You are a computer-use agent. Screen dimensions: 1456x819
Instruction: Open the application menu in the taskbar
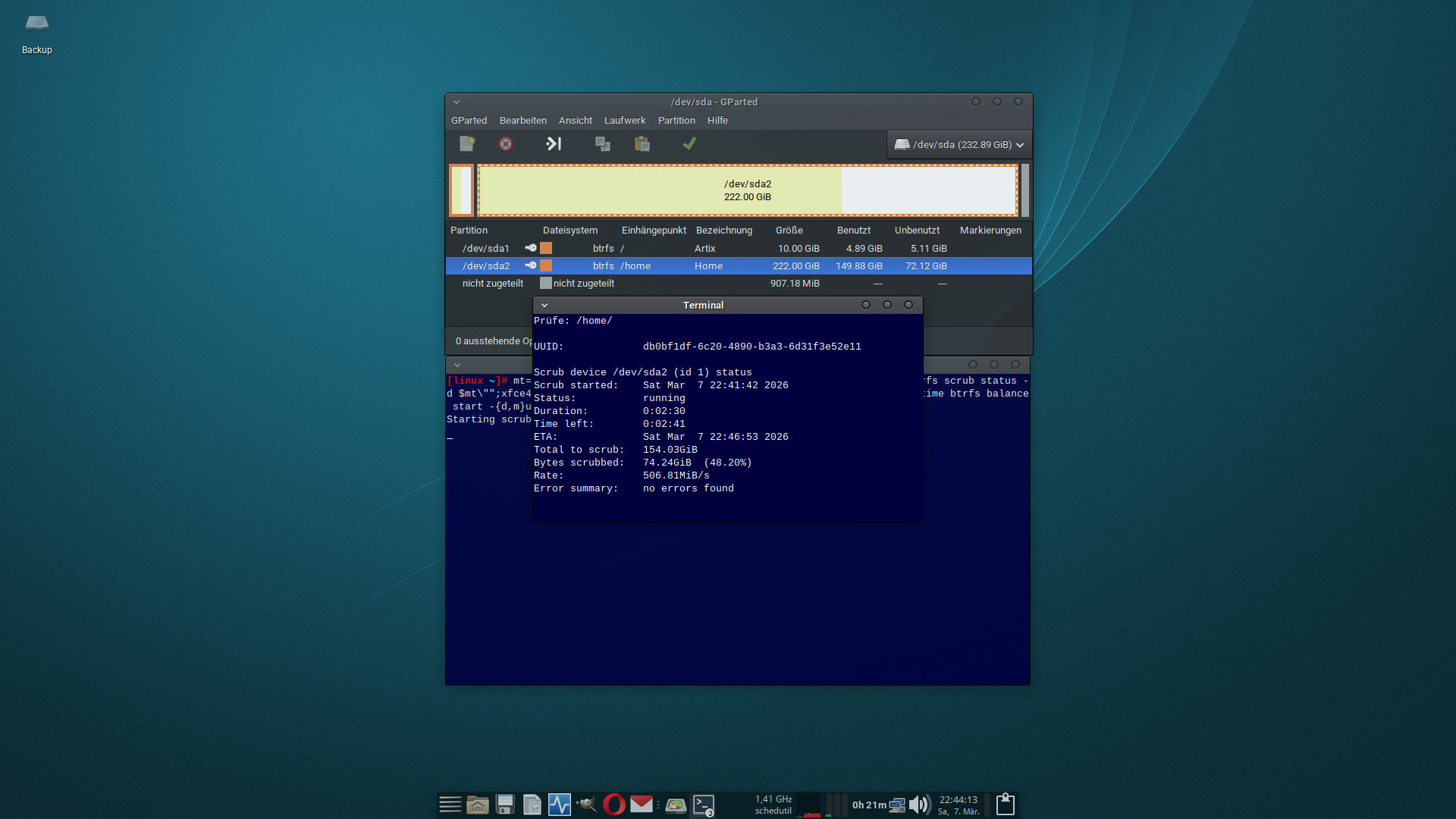[x=450, y=805]
